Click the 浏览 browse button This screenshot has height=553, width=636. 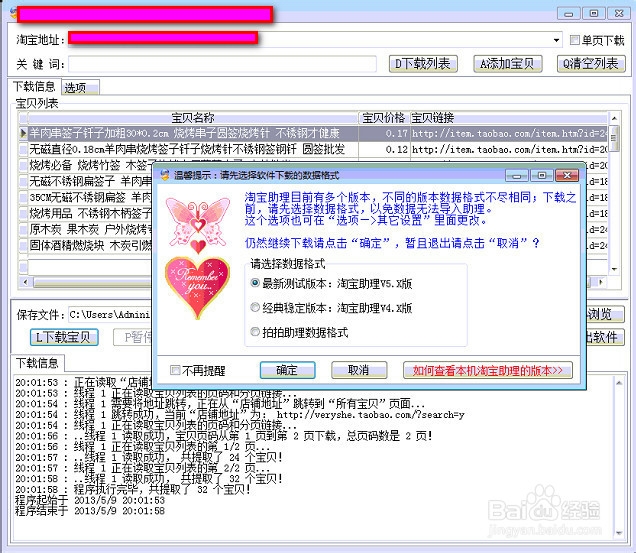click(604, 314)
